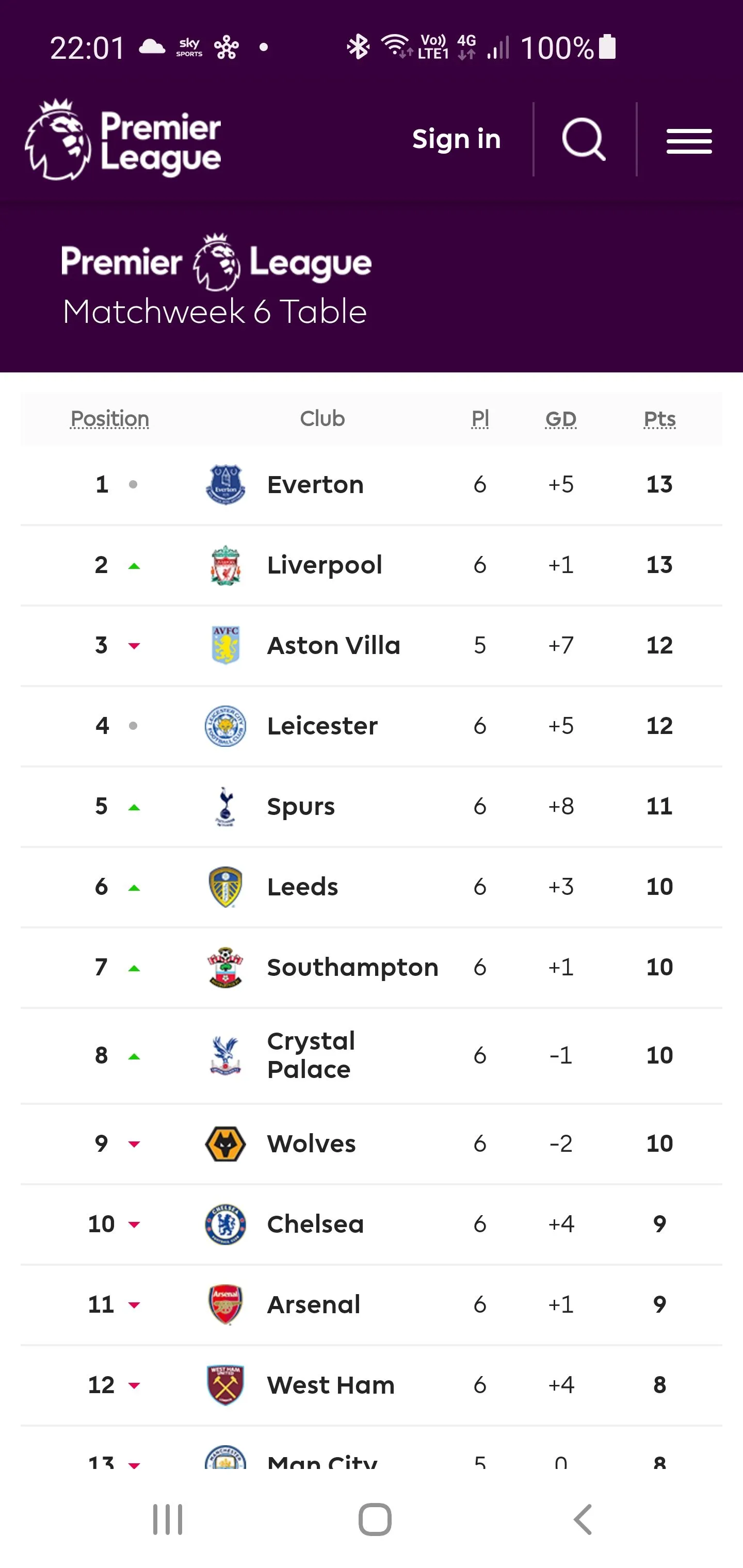Tap the Liverpool club crest

[225, 565]
